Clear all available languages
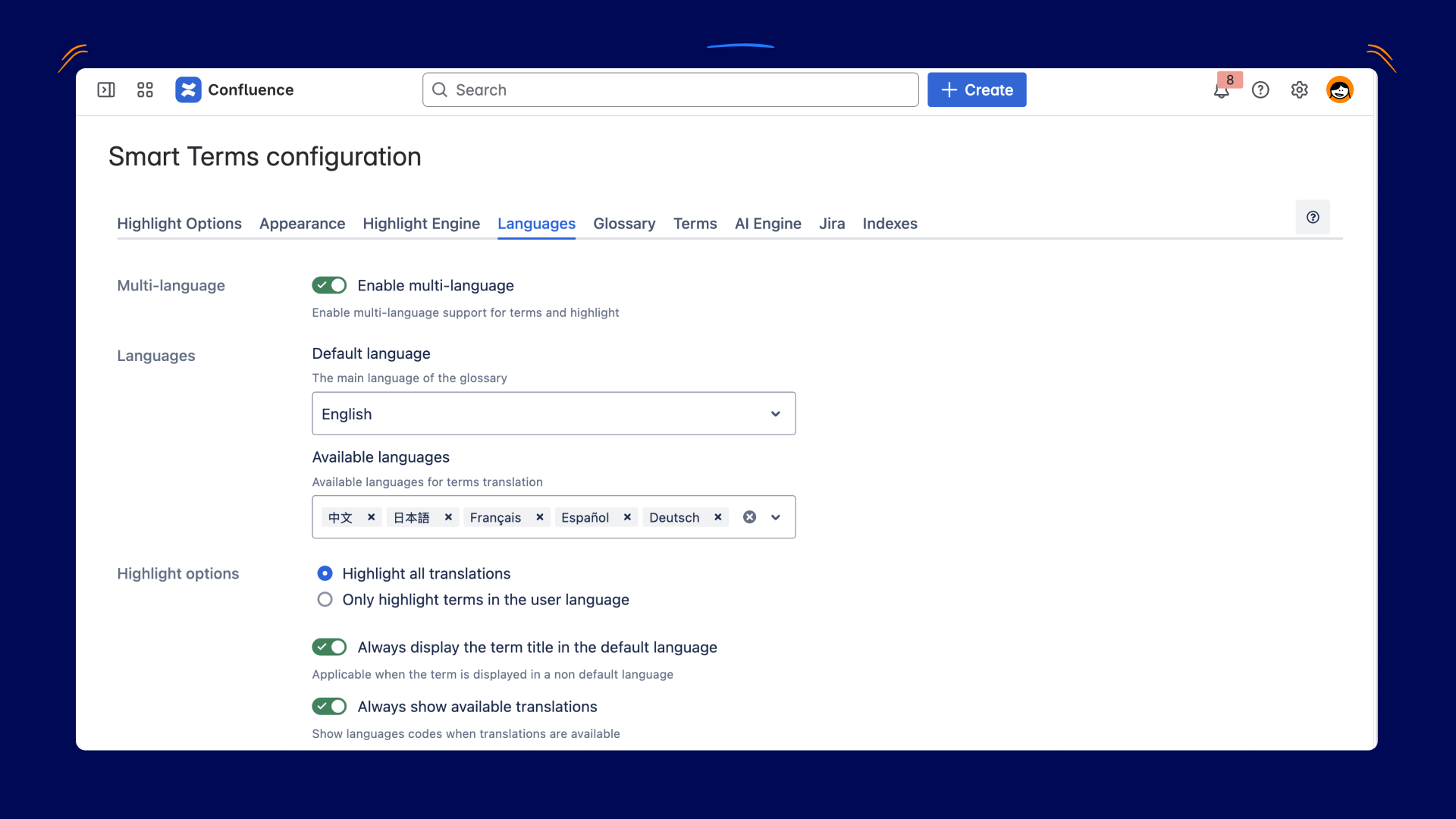 click(749, 517)
